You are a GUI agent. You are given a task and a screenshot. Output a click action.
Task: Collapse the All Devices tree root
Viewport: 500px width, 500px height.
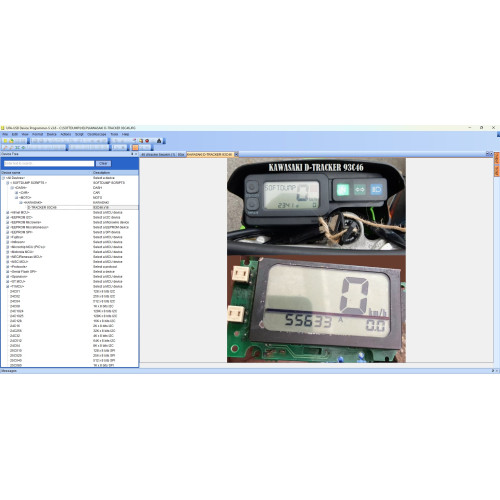click(4, 178)
